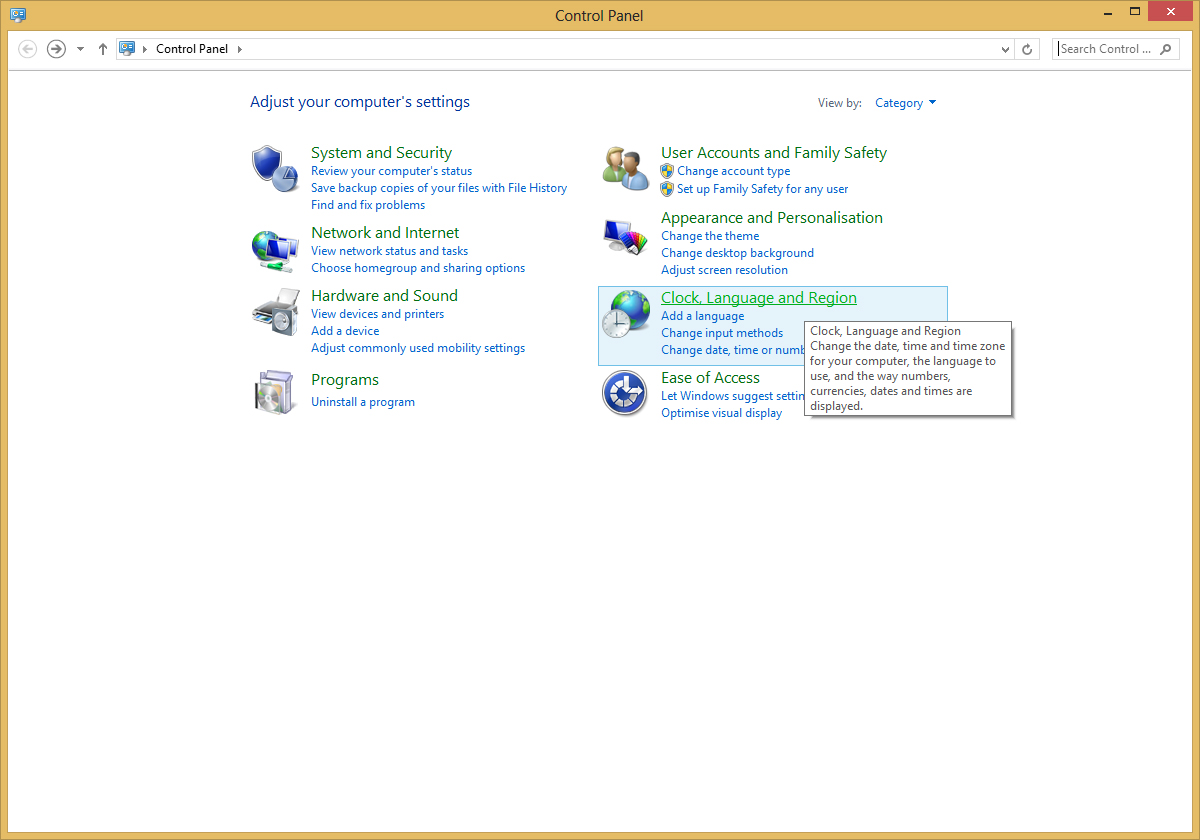Open the recent locations dropdown arrow
The image size is (1200, 840).
(x=80, y=49)
